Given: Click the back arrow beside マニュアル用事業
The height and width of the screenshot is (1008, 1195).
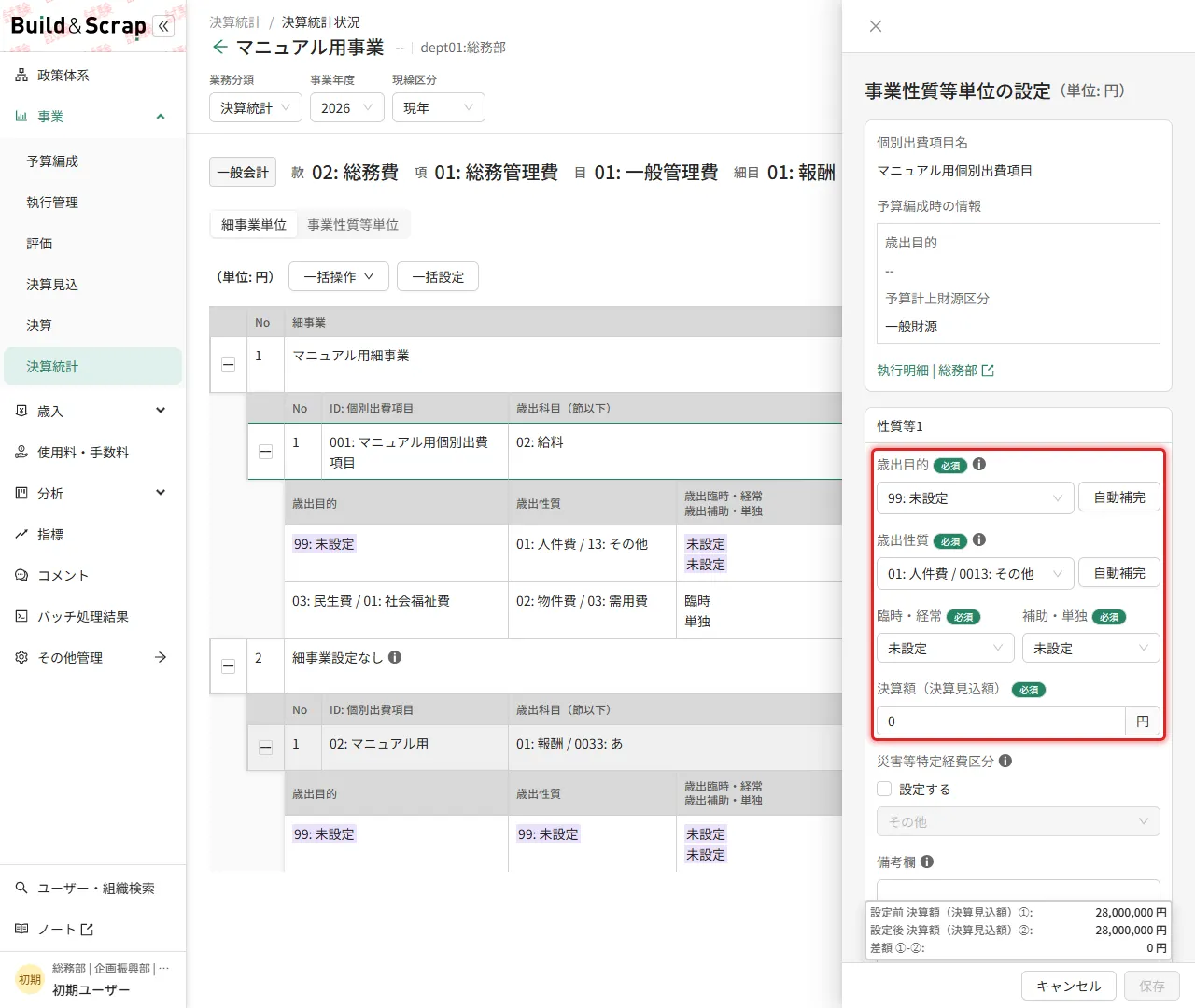Looking at the screenshot, I should (220, 47).
